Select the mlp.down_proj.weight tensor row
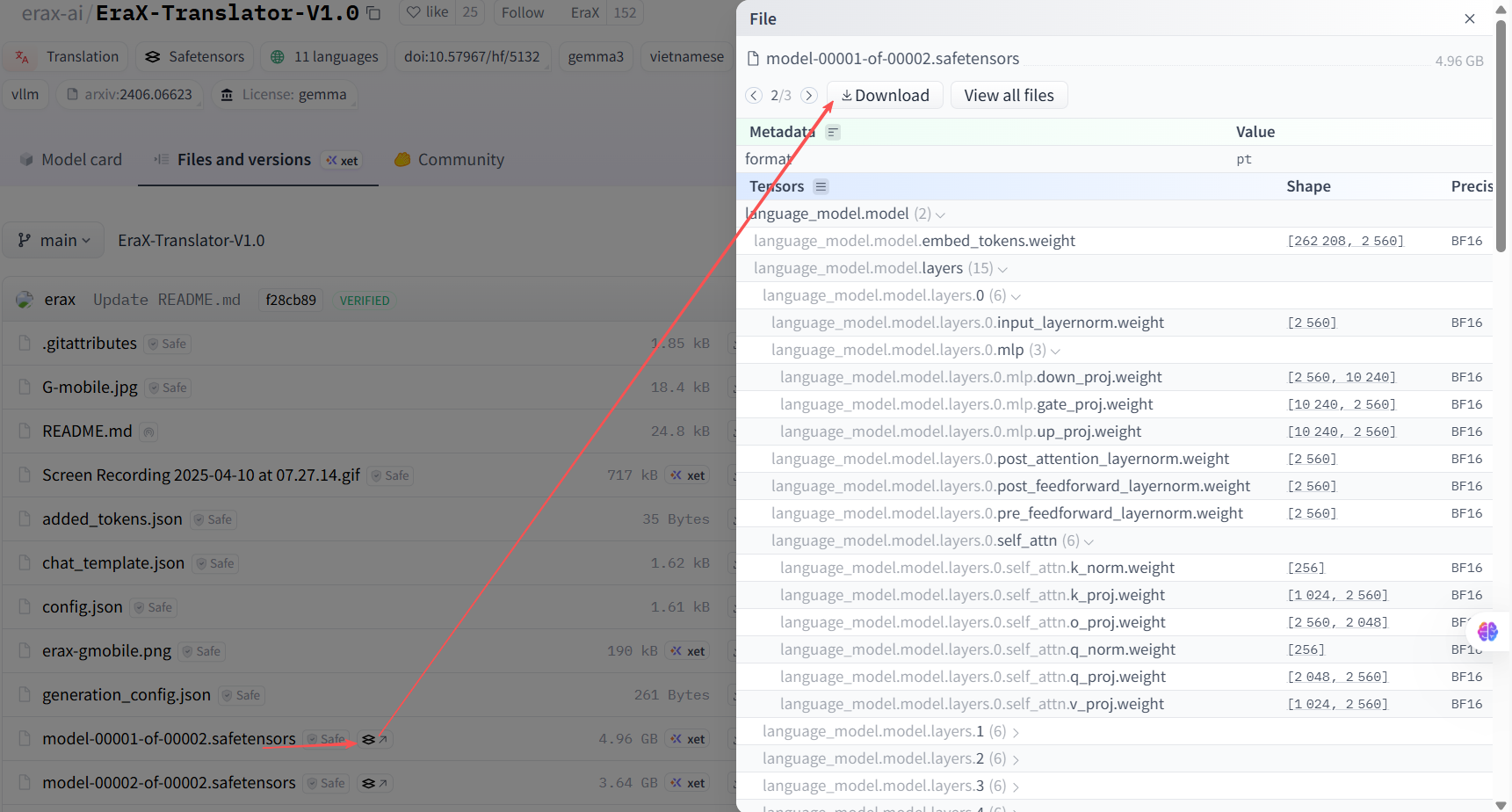The image size is (1512, 812). tap(1114, 377)
